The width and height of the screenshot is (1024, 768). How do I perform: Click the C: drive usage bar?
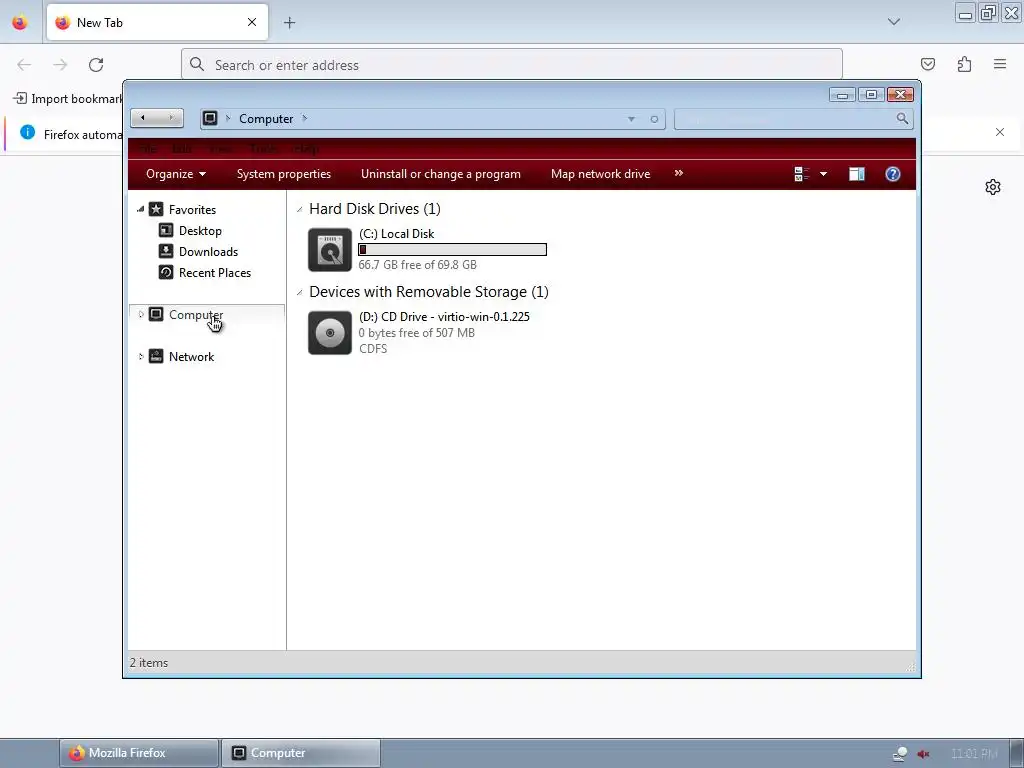point(453,249)
